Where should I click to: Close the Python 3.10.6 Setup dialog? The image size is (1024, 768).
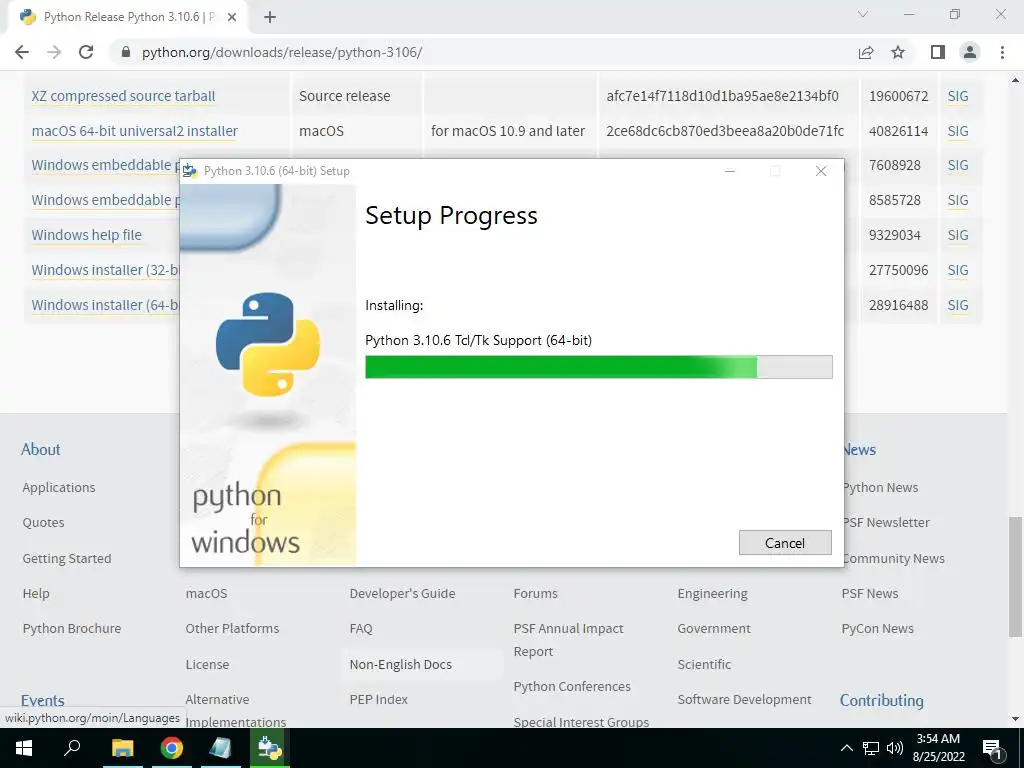click(x=821, y=171)
